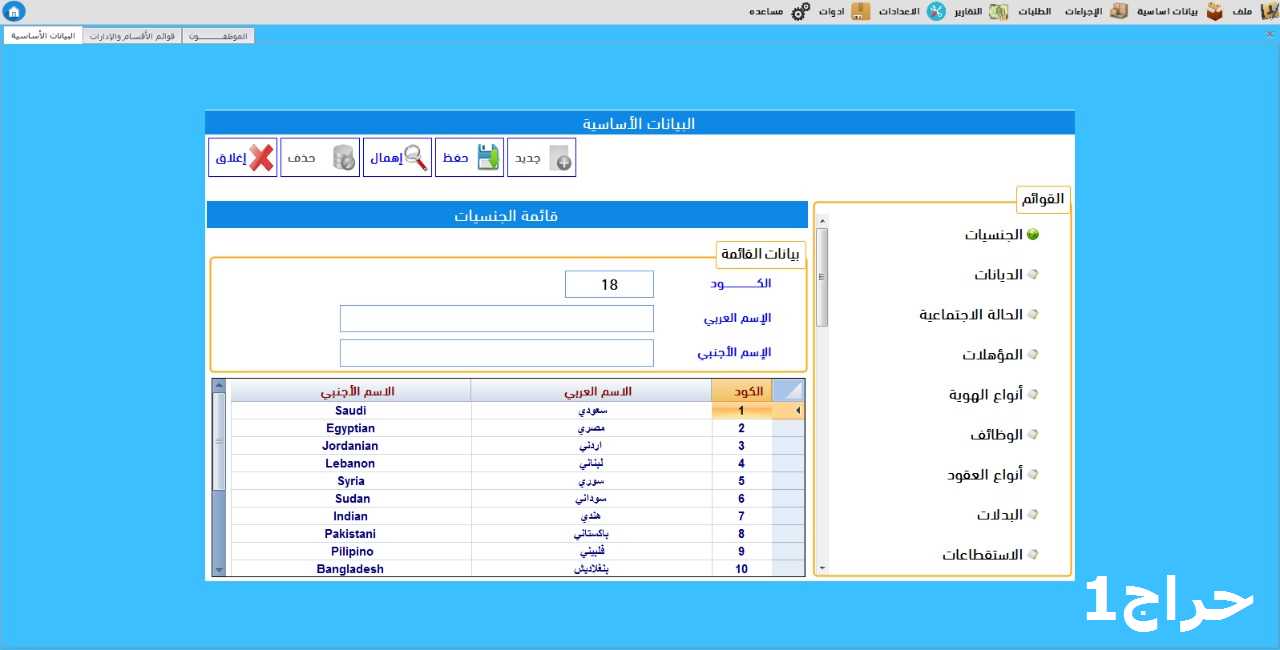Viewport: 1280px width, 650px height.
Task: Click the ملف menu icon
Action: [1269, 11]
